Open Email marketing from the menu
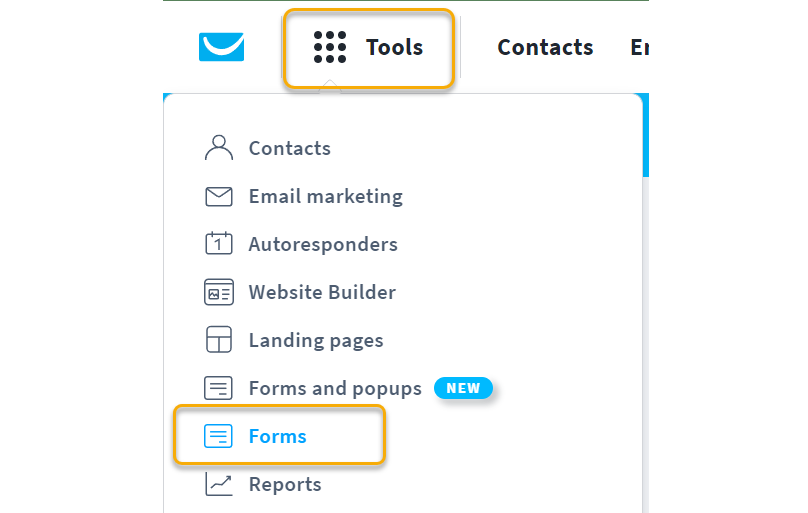This screenshot has height=513, width=808. [x=325, y=196]
